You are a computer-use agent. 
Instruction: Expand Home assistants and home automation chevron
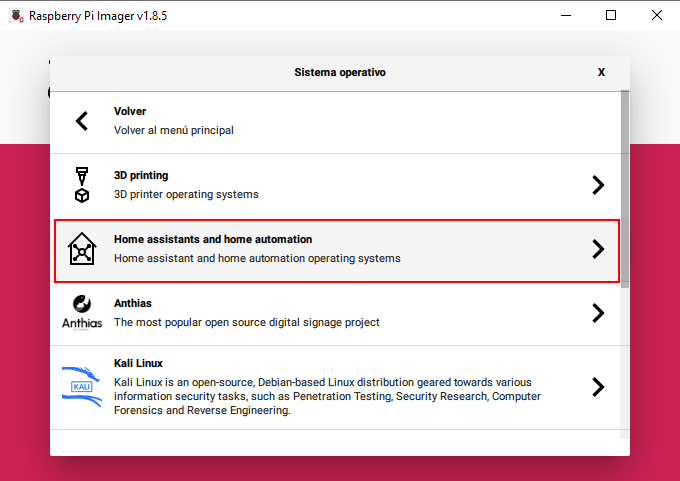coord(598,249)
